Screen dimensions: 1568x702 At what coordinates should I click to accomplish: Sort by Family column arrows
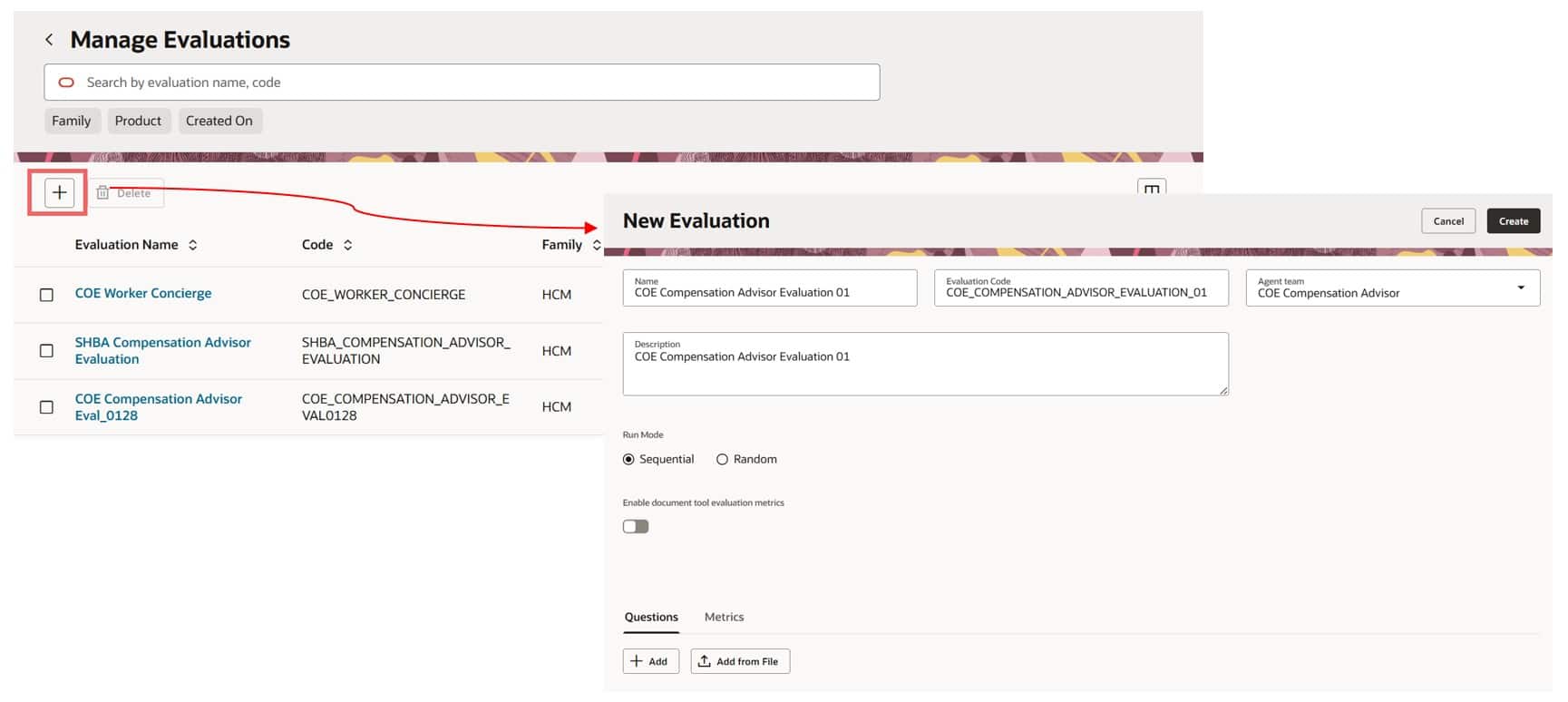coord(596,245)
